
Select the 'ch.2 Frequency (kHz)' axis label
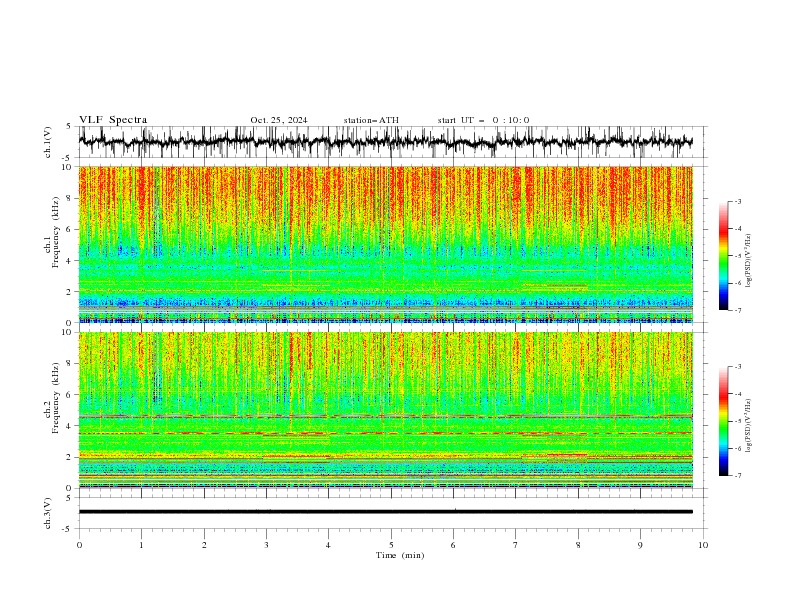click(x=52, y=398)
